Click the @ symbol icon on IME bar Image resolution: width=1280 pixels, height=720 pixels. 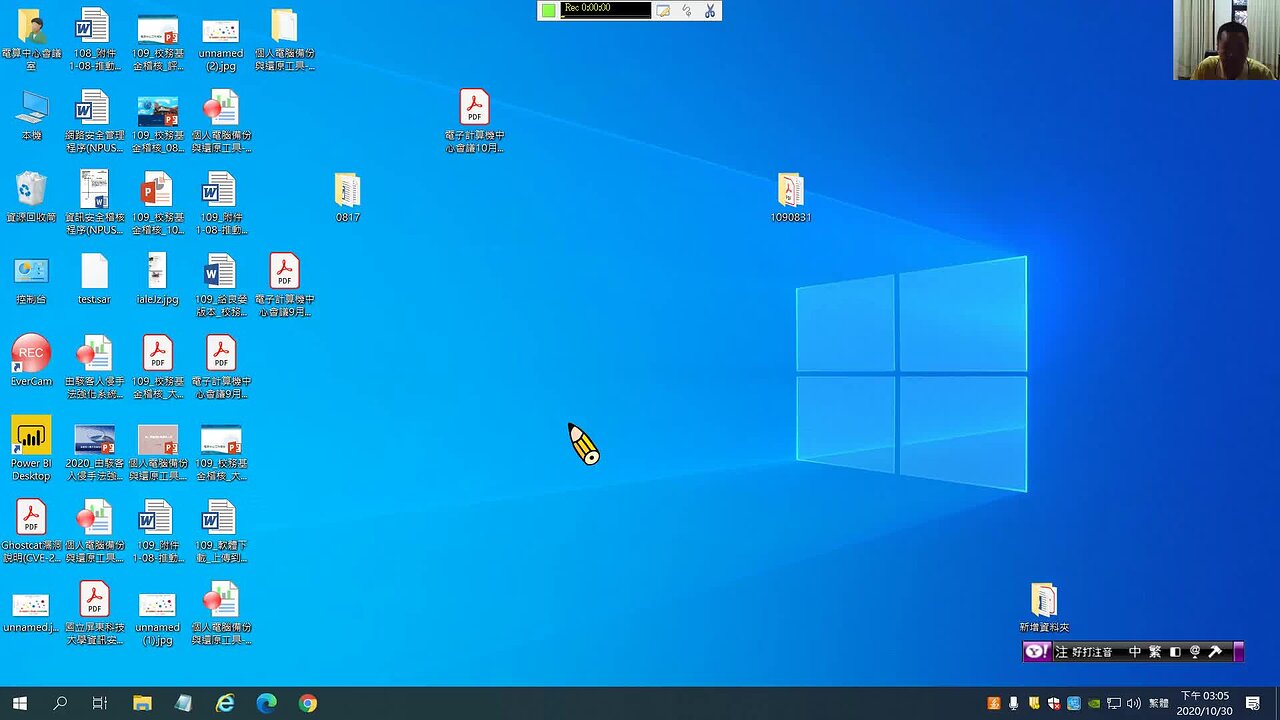pos(1195,652)
